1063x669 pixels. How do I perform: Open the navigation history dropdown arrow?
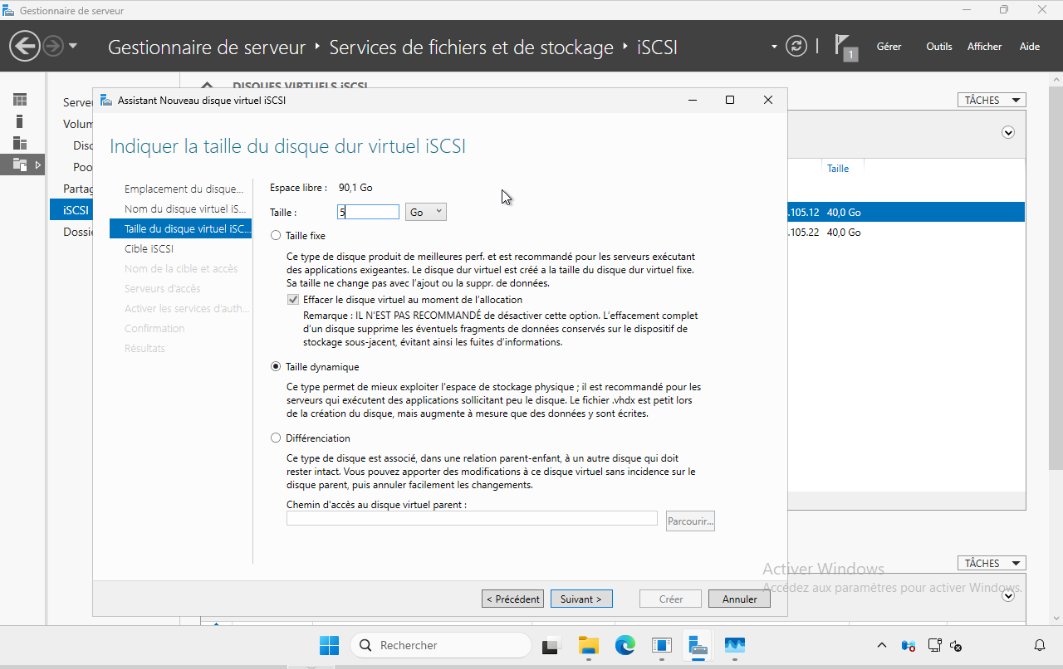click(x=73, y=47)
